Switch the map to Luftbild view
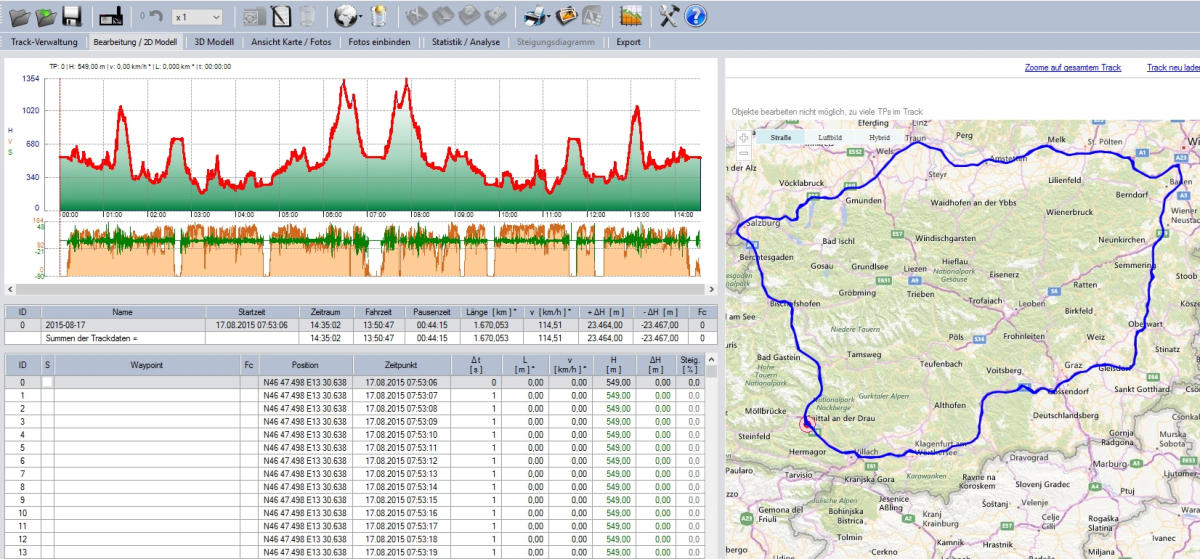This screenshot has width=1200, height=559. [x=830, y=138]
